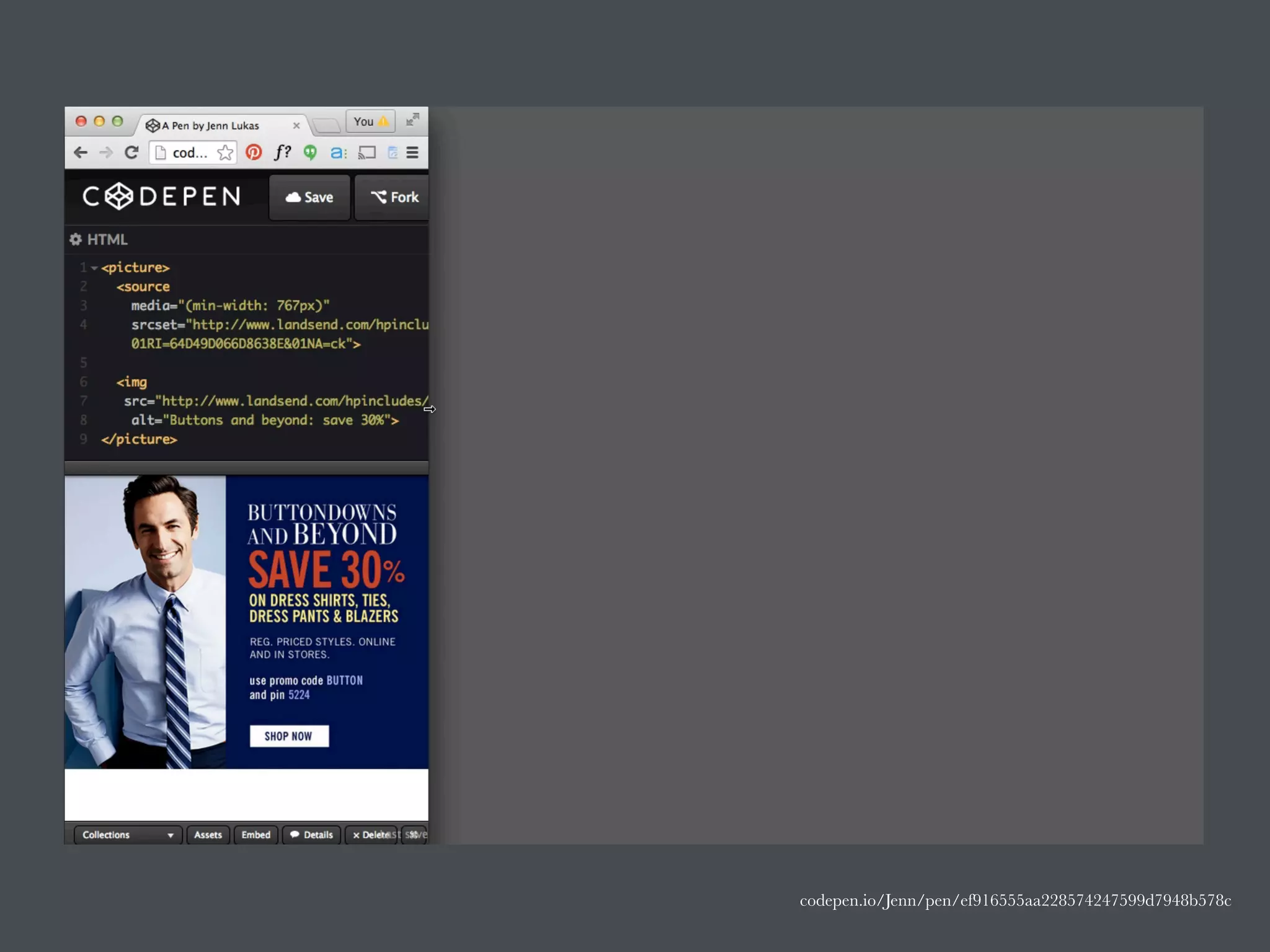
Task: Click the </picture> closing tag
Action: pyautogui.click(x=139, y=439)
